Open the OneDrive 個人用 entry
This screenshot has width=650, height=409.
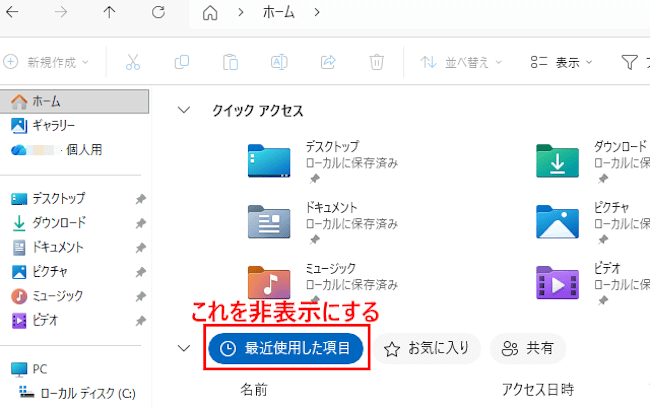point(56,150)
